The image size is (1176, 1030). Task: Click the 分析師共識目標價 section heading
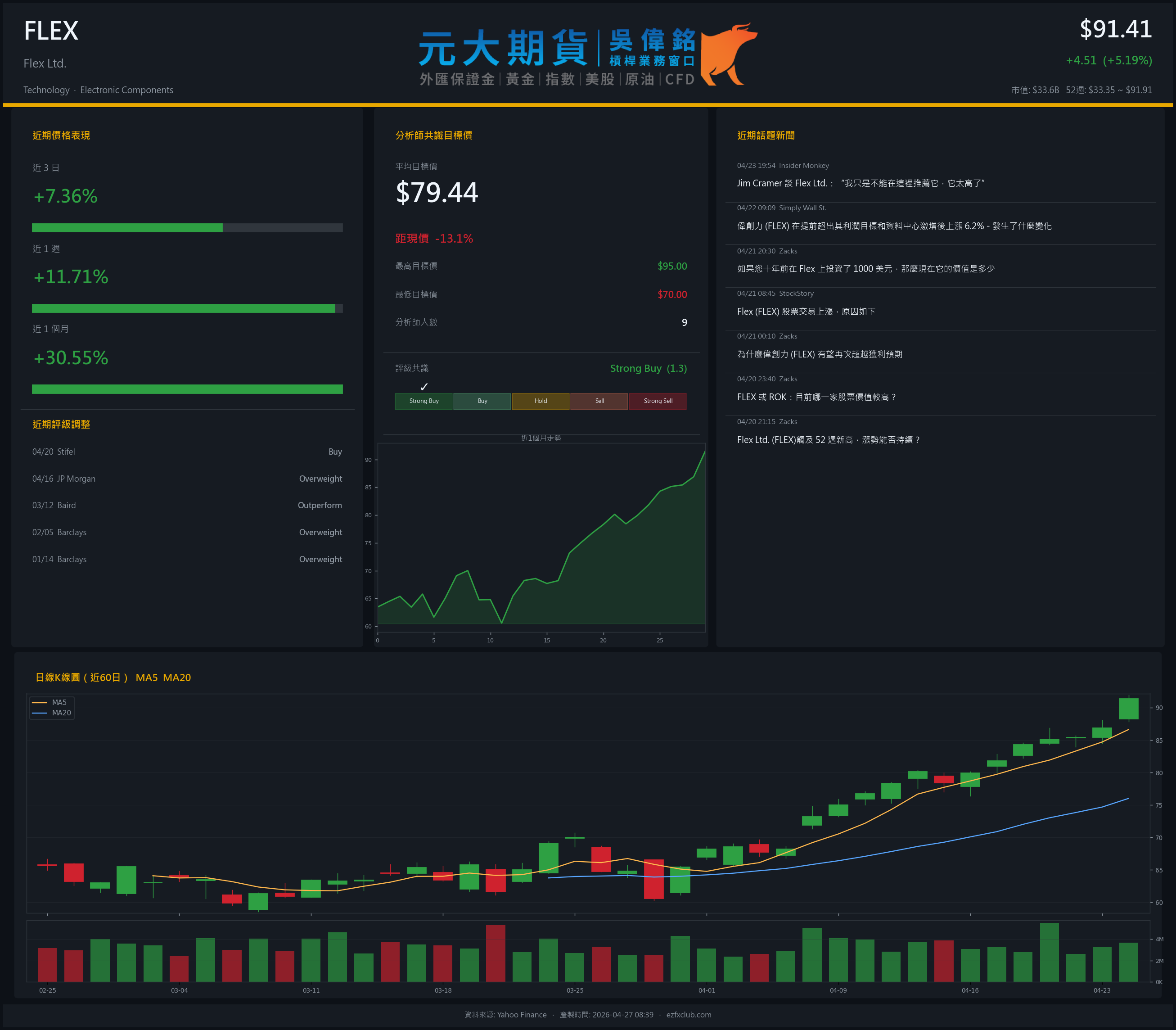coord(434,135)
